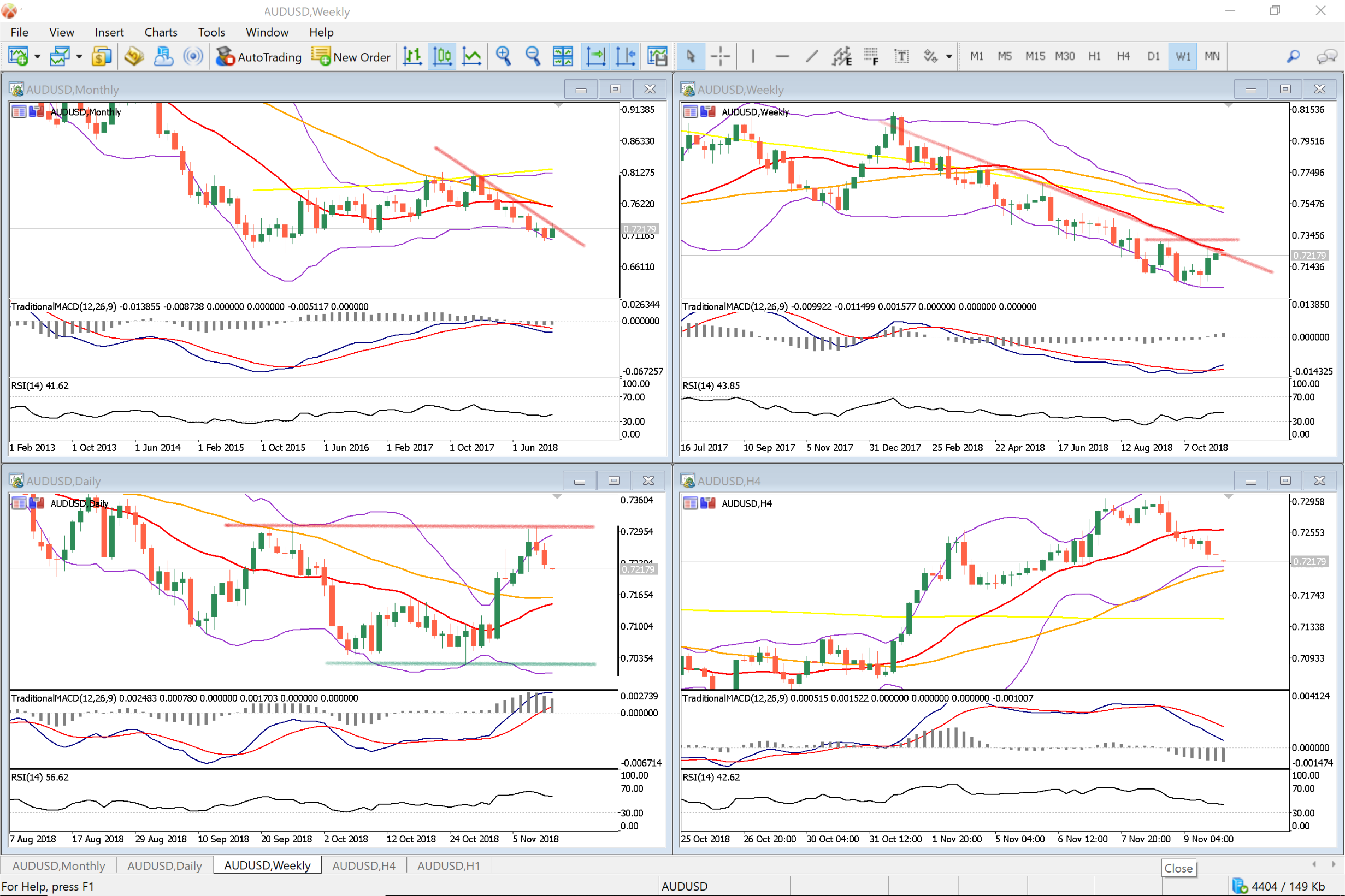The width and height of the screenshot is (1345, 896).
Task: Select the text label tool
Action: (901, 56)
